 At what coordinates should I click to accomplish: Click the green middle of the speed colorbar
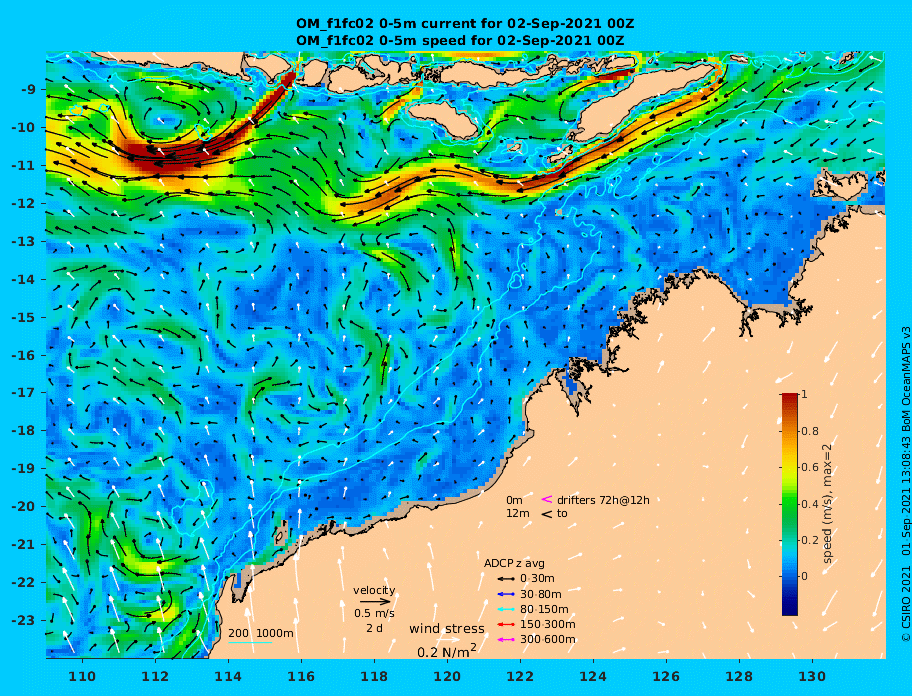789,504
